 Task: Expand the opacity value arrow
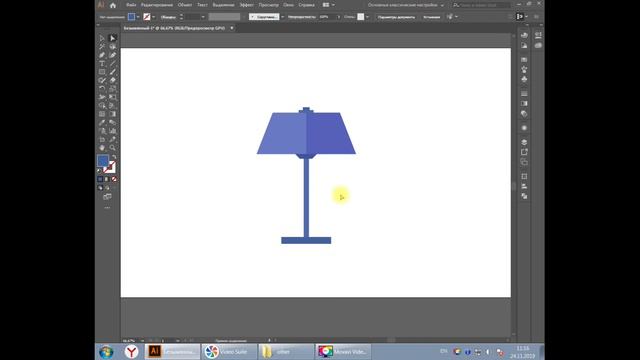point(338,17)
